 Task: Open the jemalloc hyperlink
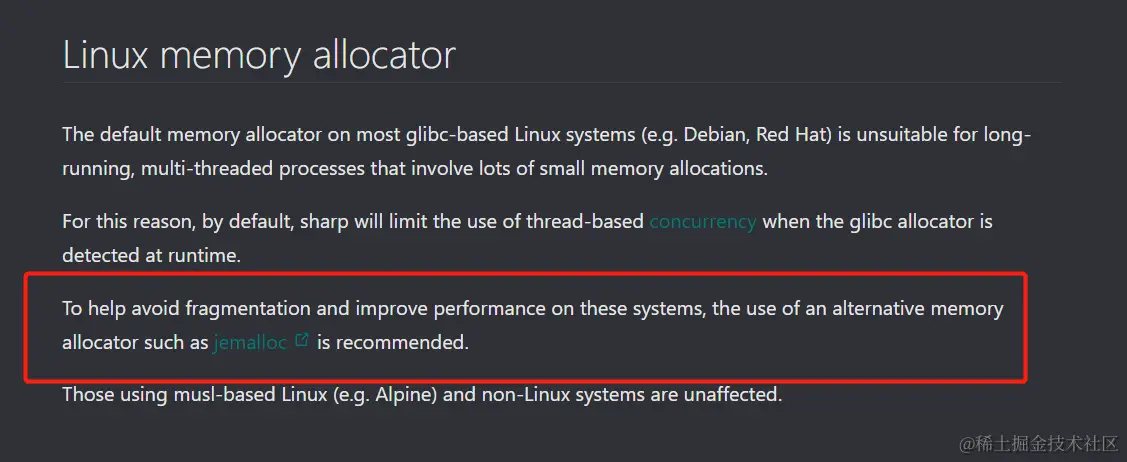(x=250, y=343)
